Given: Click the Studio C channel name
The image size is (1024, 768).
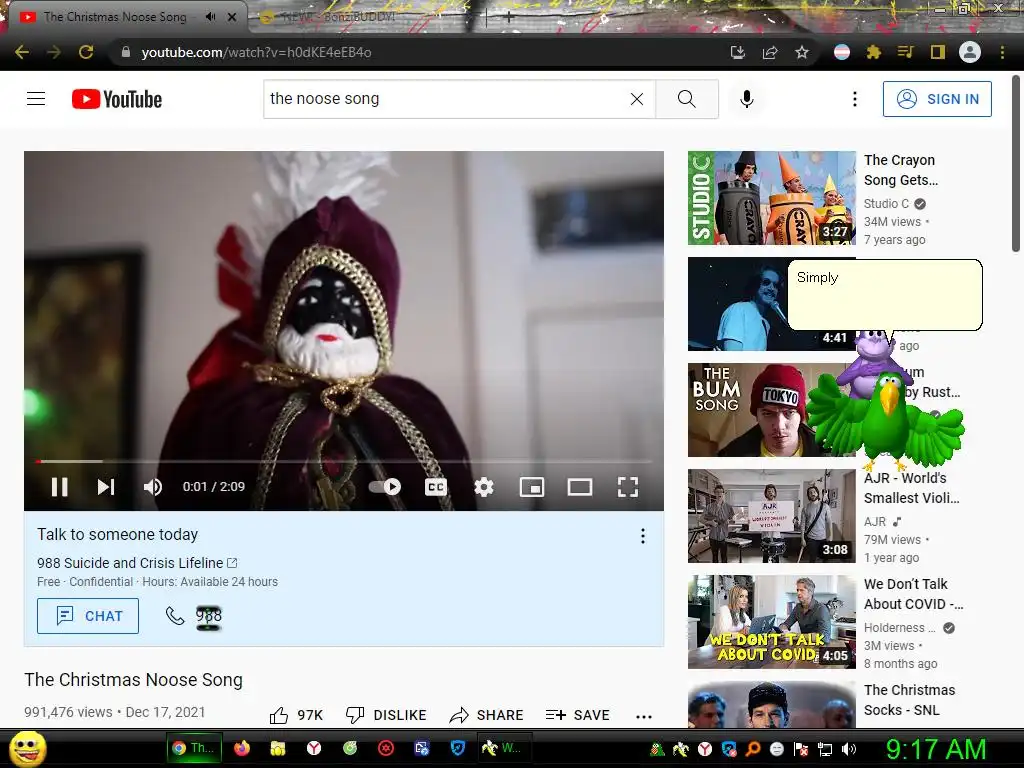Looking at the screenshot, I should tap(886, 204).
